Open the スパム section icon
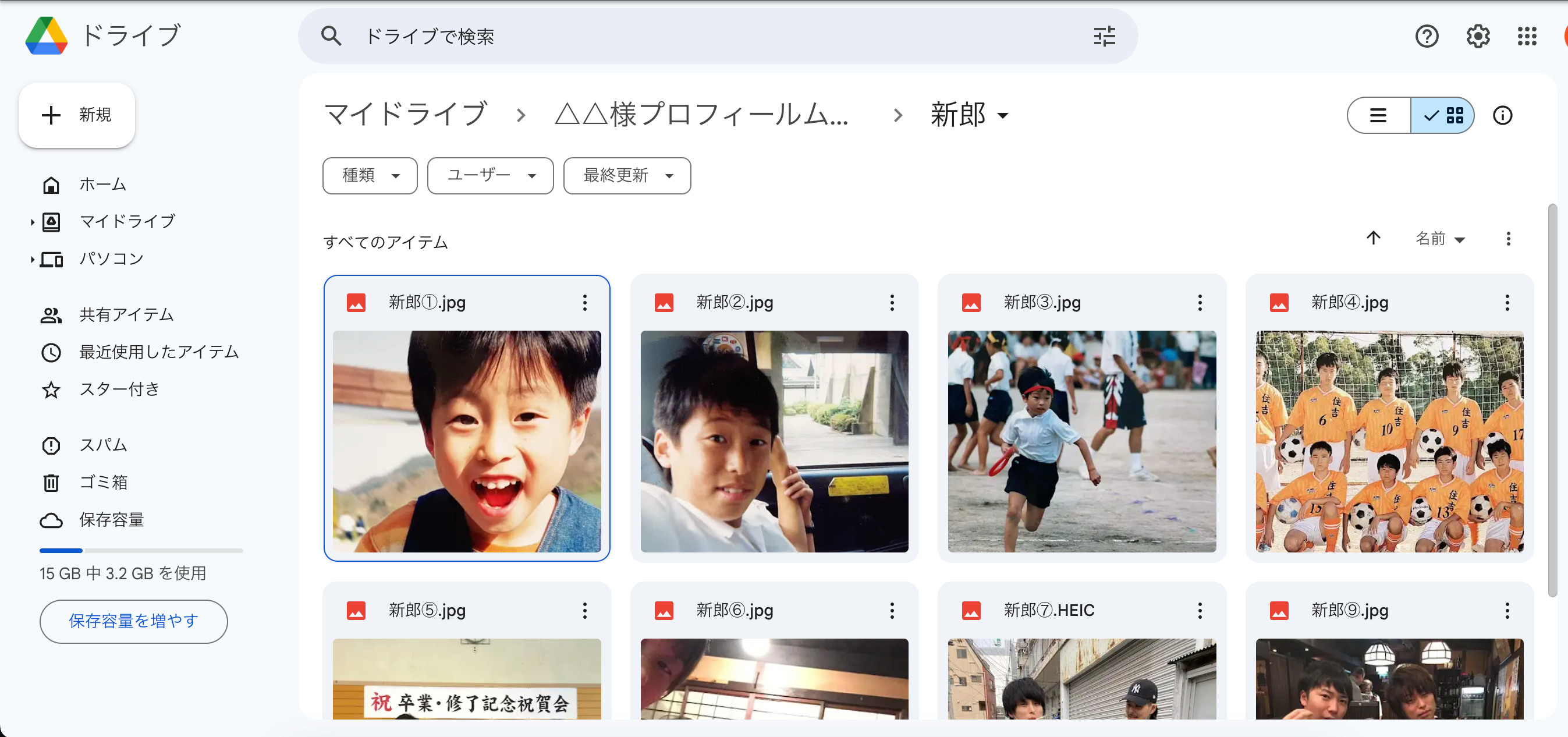Screen dimensions: 1568x737 click(x=51, y=445)
